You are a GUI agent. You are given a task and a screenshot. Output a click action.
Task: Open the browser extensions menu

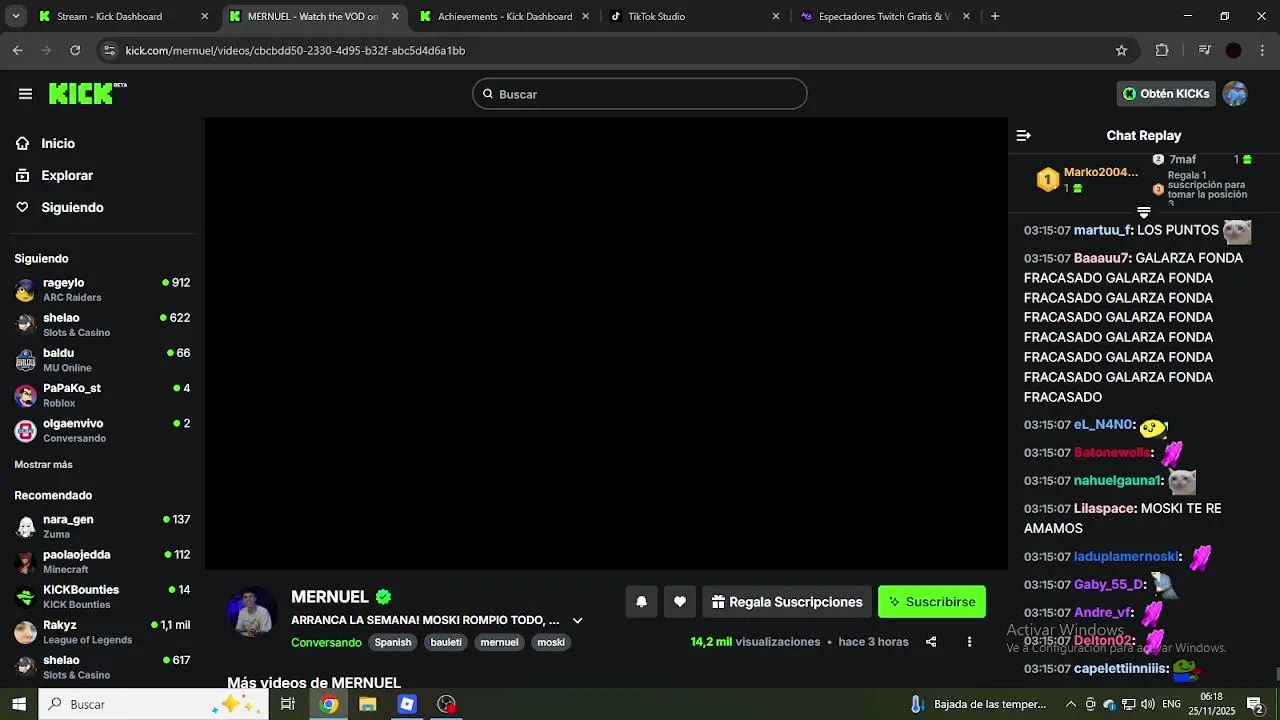tap(1162, 50)
